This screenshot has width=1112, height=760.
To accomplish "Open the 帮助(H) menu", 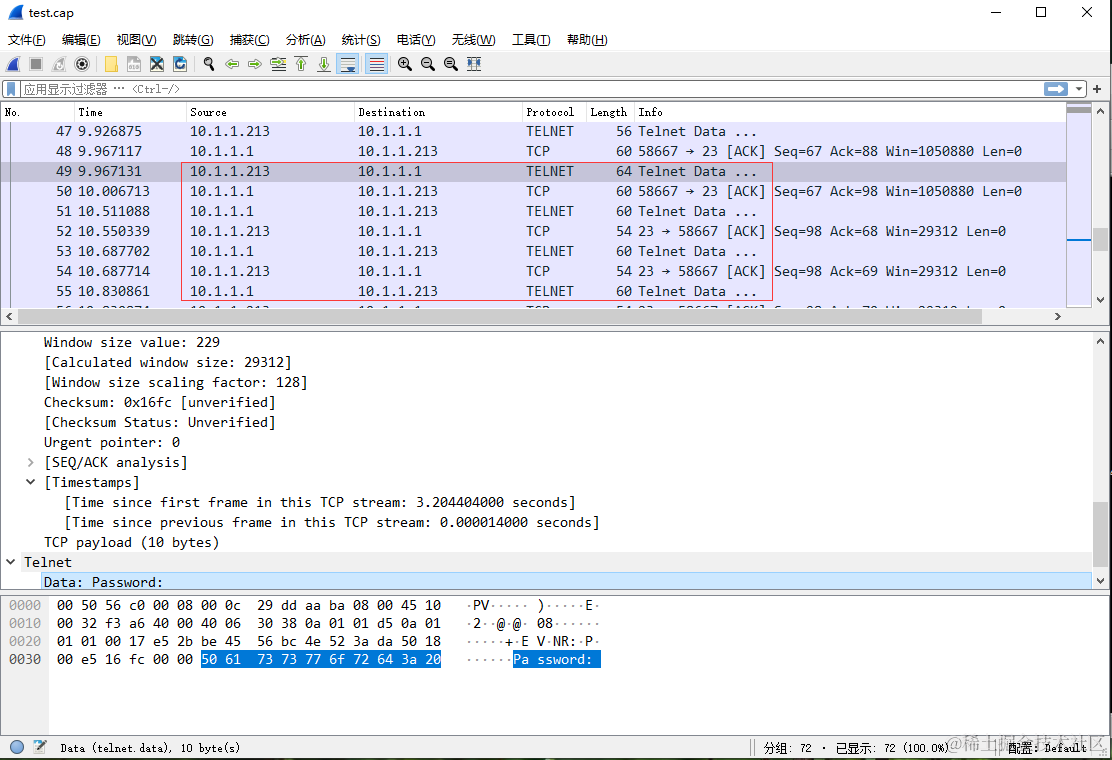I will tap(587, 40).
